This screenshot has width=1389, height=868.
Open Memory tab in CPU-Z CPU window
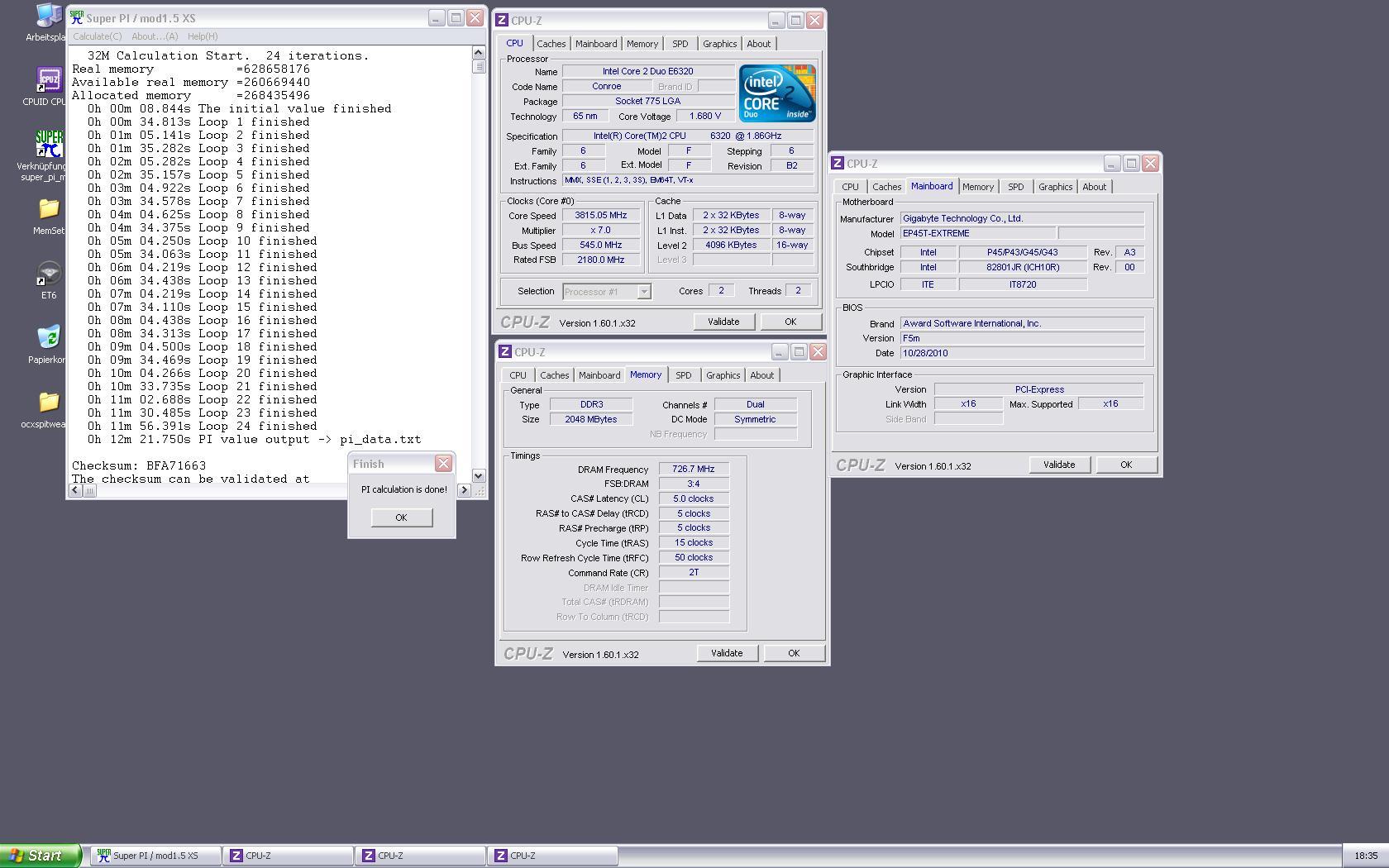[642, 44]
